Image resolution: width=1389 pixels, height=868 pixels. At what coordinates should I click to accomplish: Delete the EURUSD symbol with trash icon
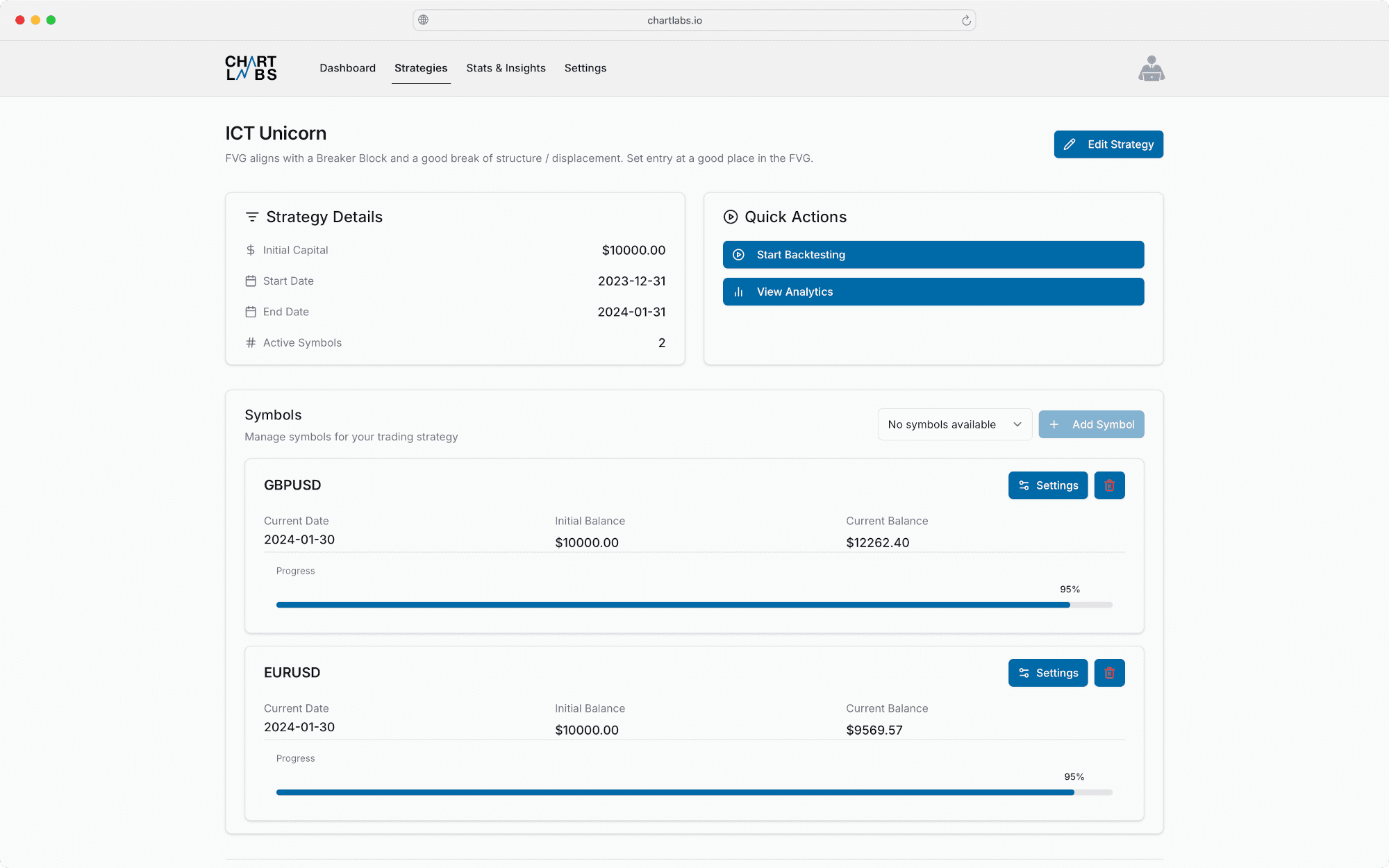[x=1109, y=673]
